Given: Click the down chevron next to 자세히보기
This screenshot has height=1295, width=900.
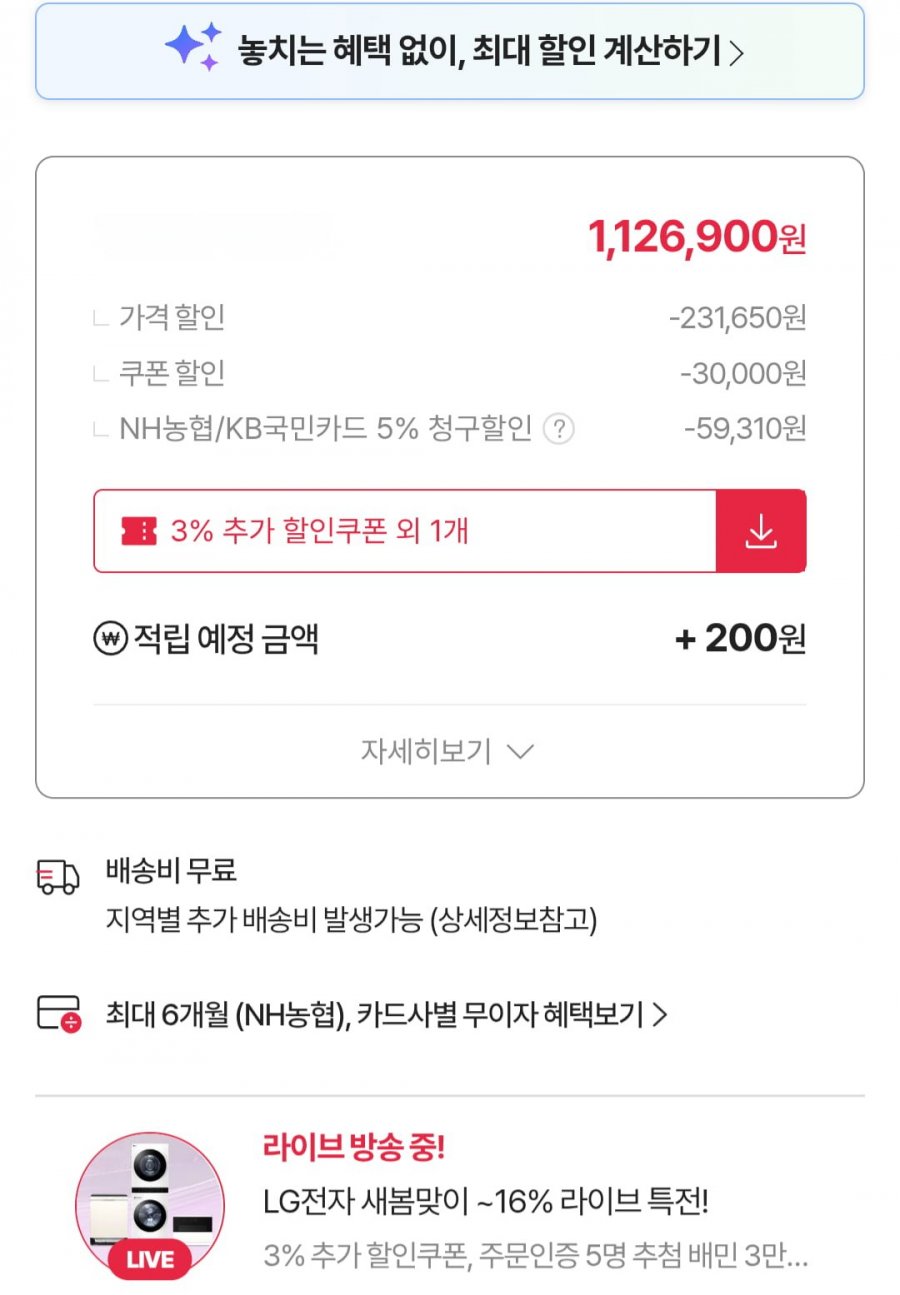Looking at the screenshot, I should 521,752.
